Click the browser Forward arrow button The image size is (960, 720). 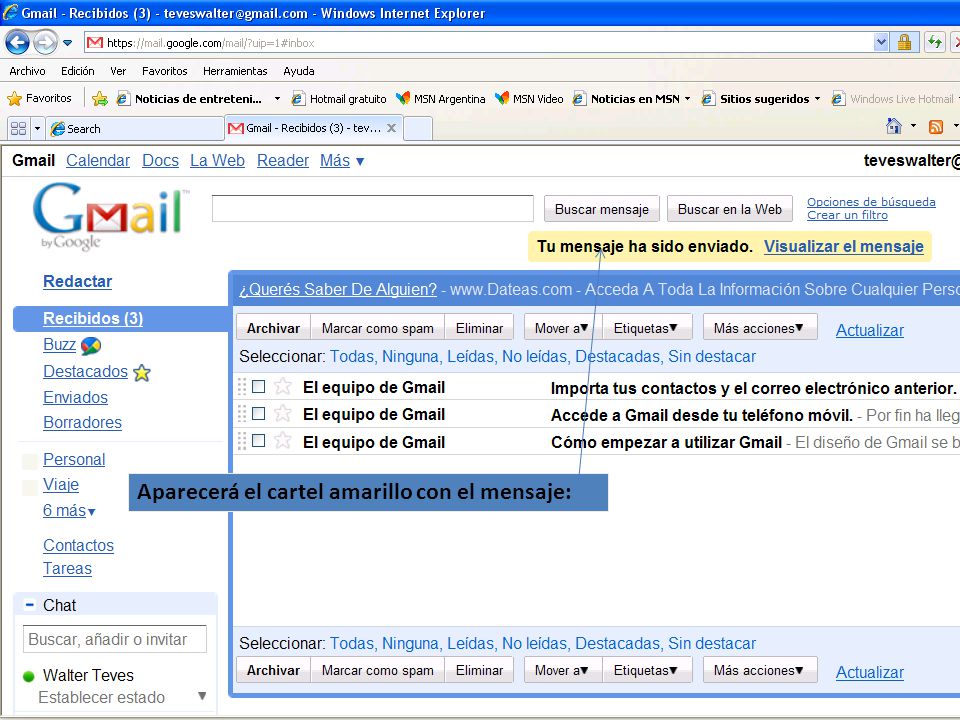click(45, 42)
